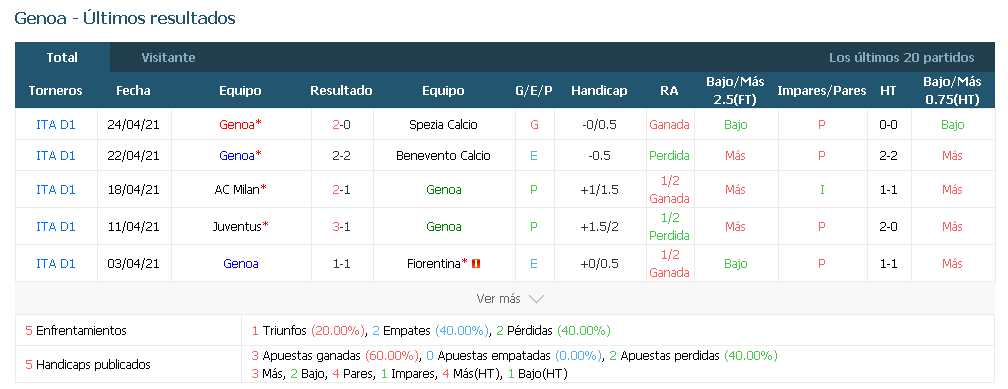Screen dimensions: 1008x389
Task: Open the 2-0 result against Spezia Calcio
Action: [x=341, y=125]
